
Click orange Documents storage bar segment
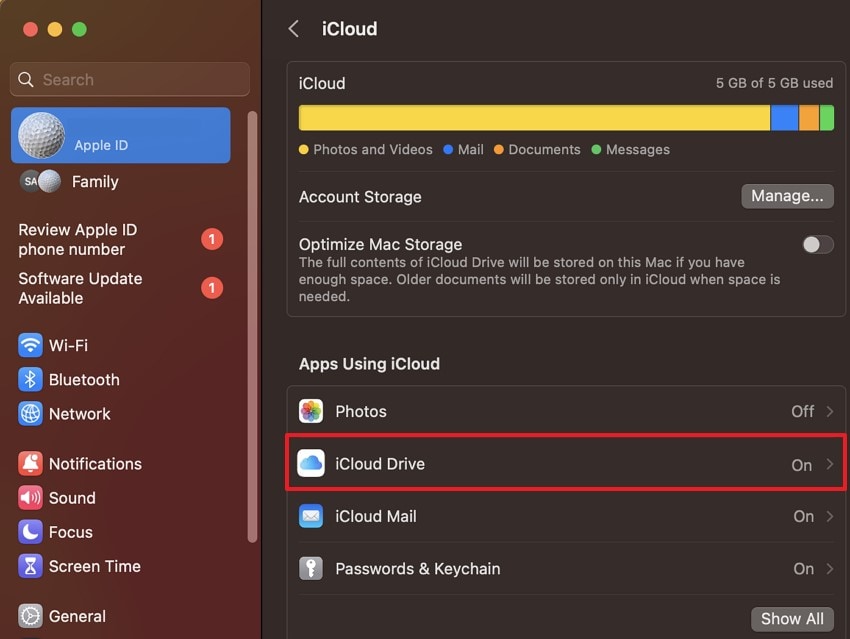(x=809, y=118)
